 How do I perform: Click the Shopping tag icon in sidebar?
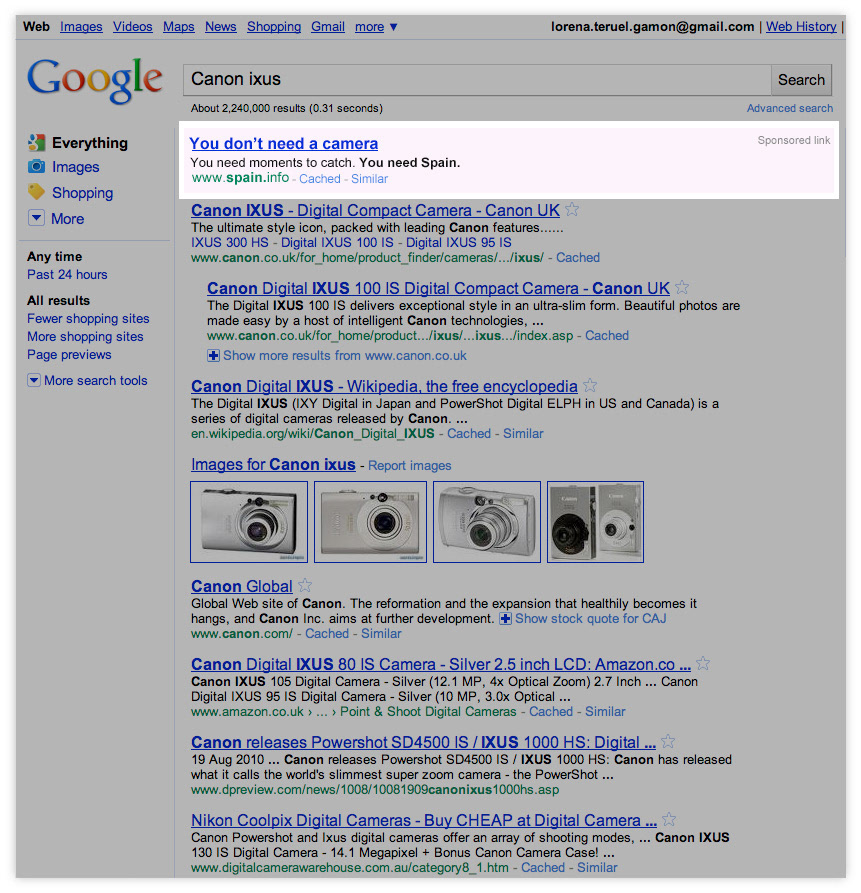tap(36, 192)
